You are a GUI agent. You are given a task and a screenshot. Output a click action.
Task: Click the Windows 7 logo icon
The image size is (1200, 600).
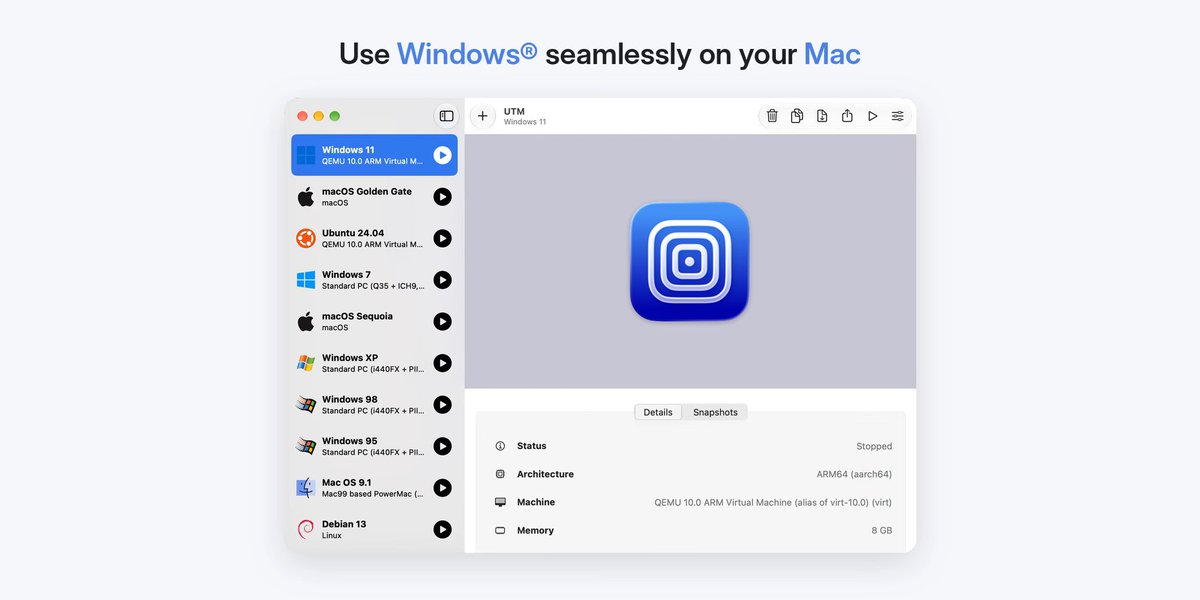pos(306,280)
